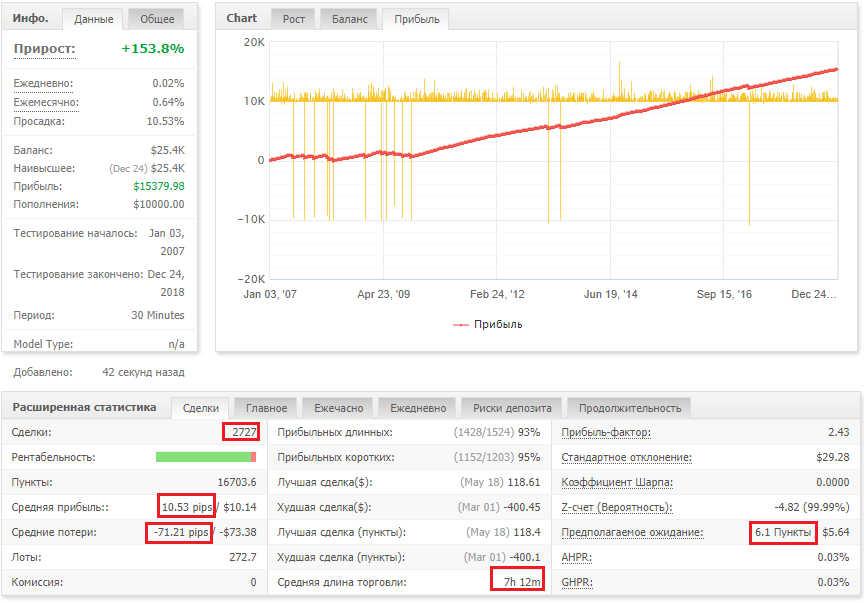Viewport: 864px width, 603px height.
Task: Click the Ежедневно underlined label
Action: 43,84
